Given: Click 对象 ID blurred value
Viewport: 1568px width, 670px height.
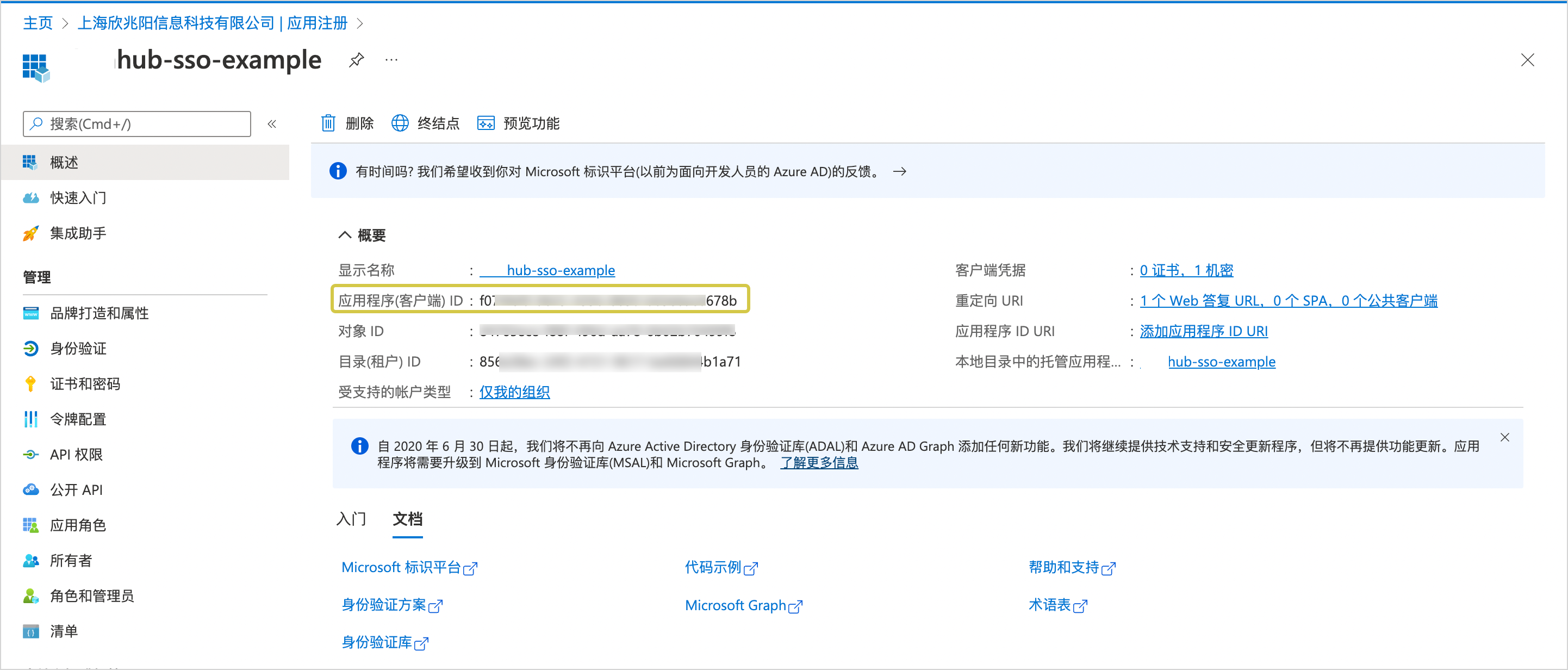Looking at the screenshot, I should (x=607, y=331).
